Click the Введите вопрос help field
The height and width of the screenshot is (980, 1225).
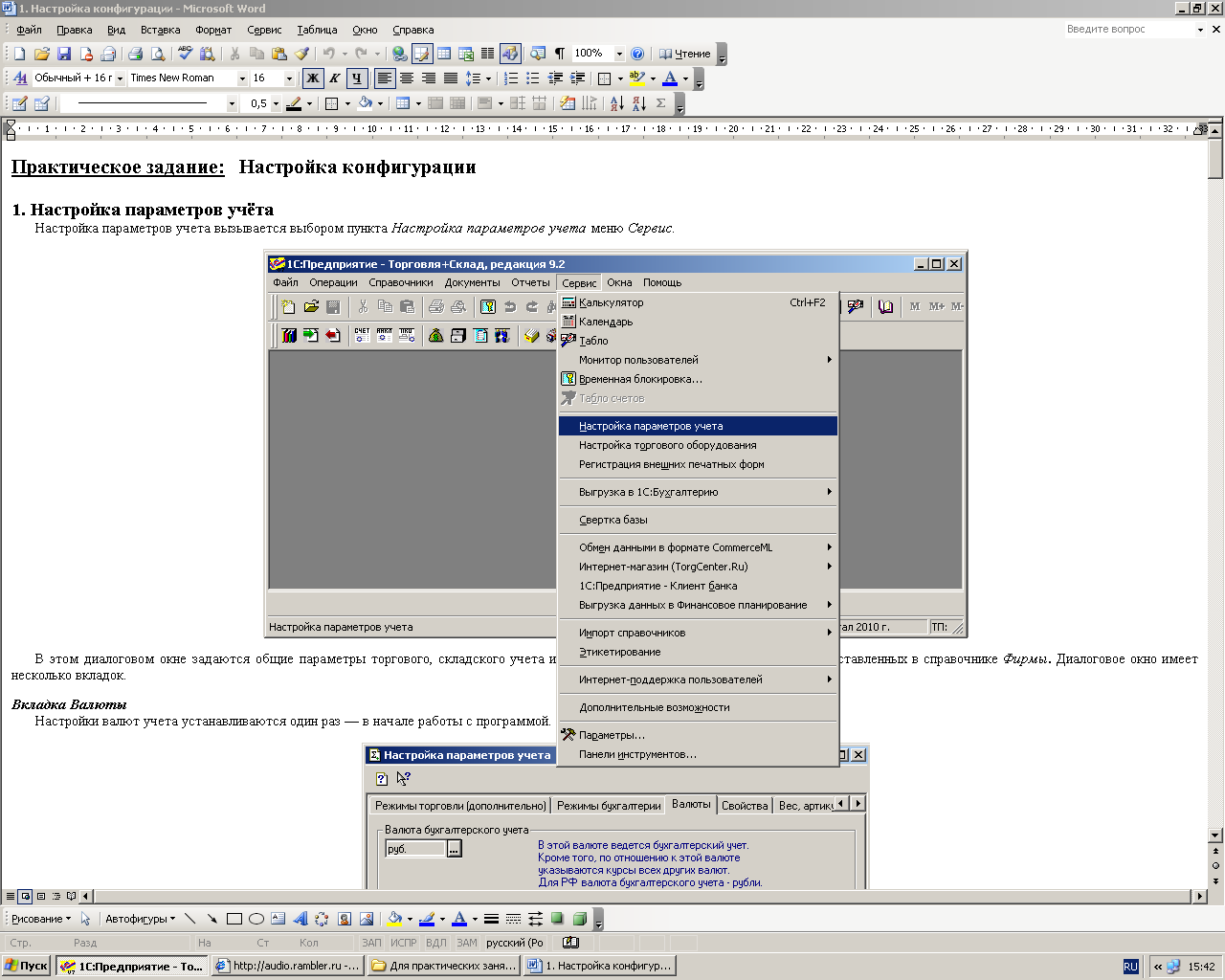(x=1129, y=29)
